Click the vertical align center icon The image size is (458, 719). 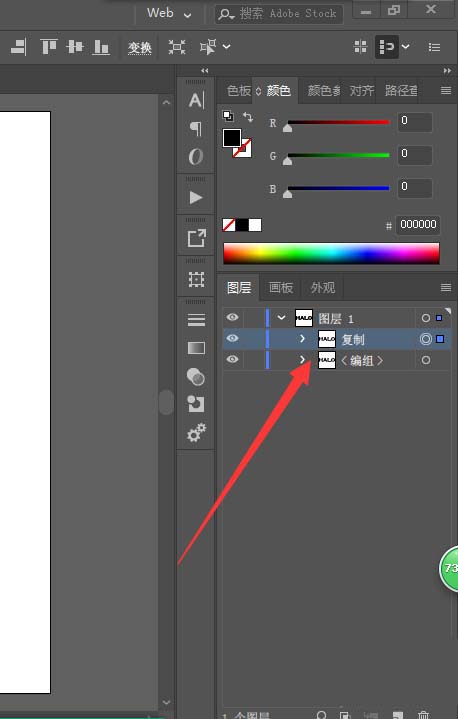tap(75, 47)
